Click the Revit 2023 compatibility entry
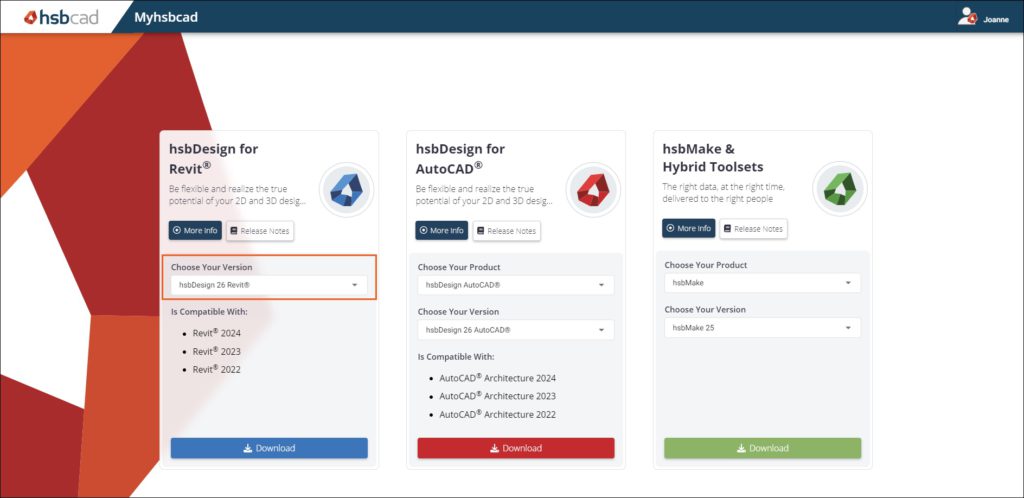Viewport: 1024px width, 498px height. click(216, 351)
